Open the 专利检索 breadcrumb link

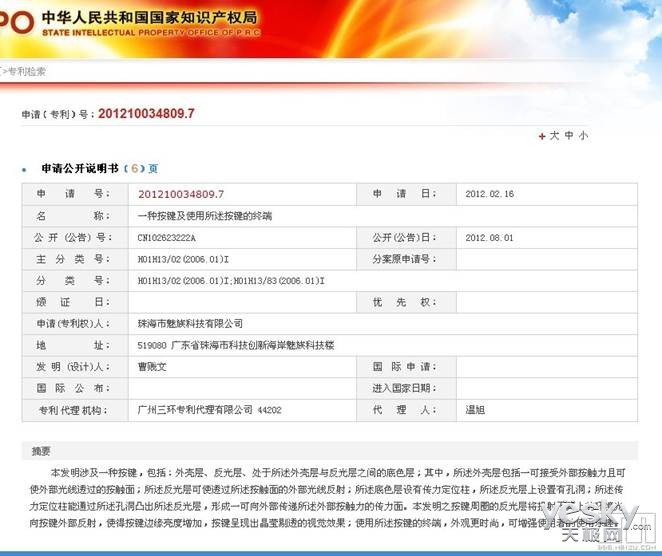[27, 71]
